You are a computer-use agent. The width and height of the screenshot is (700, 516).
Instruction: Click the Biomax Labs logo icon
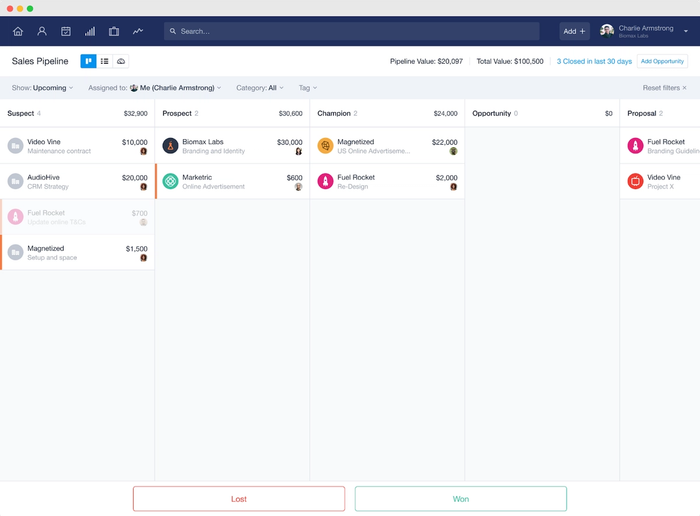(x=170, y=146)
